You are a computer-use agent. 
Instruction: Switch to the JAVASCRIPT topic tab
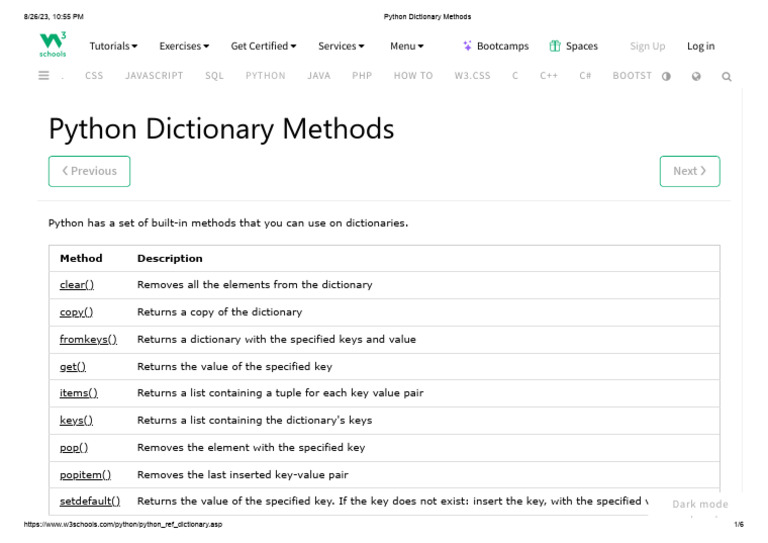click(154, 76)
